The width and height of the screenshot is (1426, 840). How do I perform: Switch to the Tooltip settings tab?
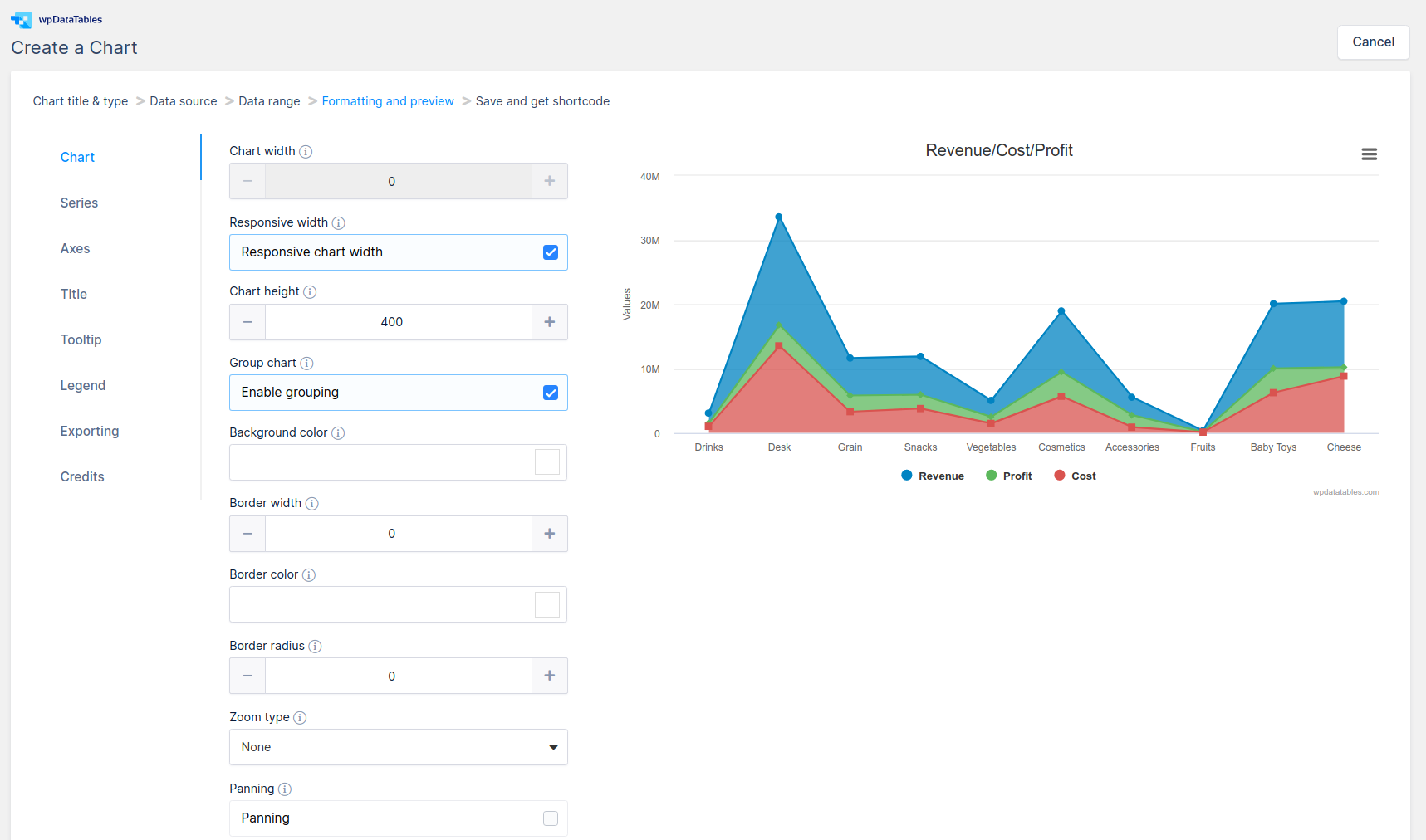click(x=81, y=340)
